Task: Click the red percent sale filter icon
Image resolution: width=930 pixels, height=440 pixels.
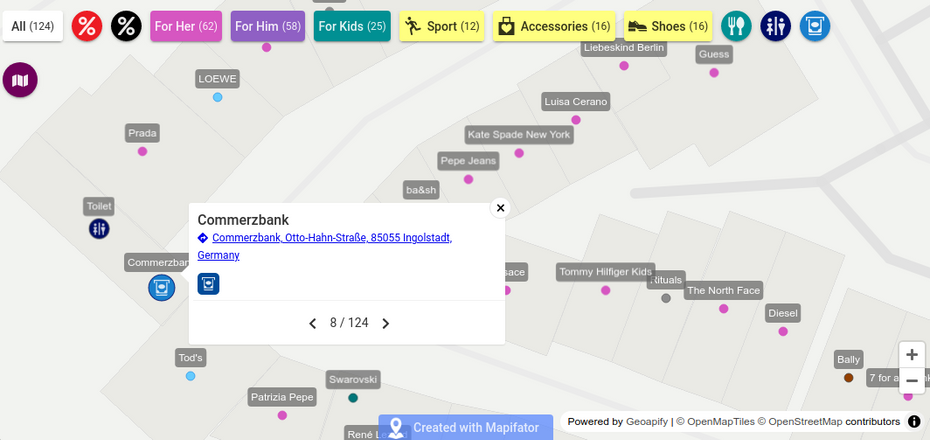Action: pos(88,26)
